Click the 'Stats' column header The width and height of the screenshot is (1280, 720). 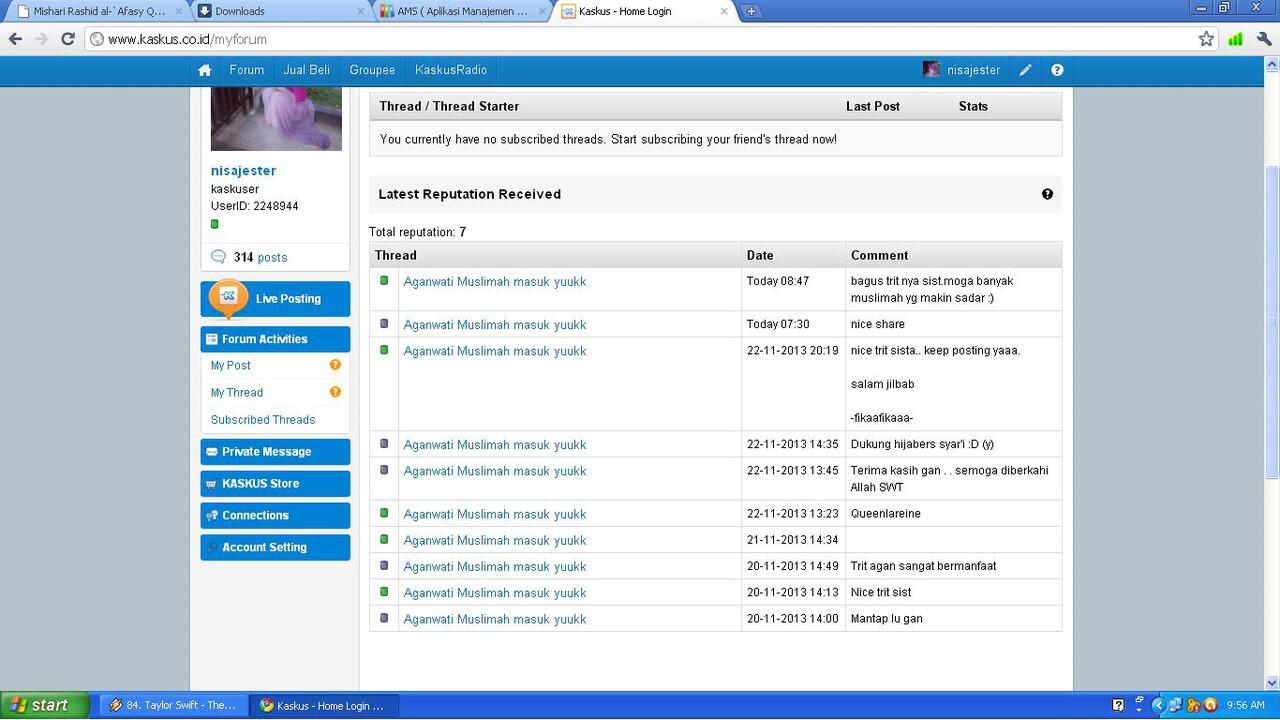click(x=973, y=106)
